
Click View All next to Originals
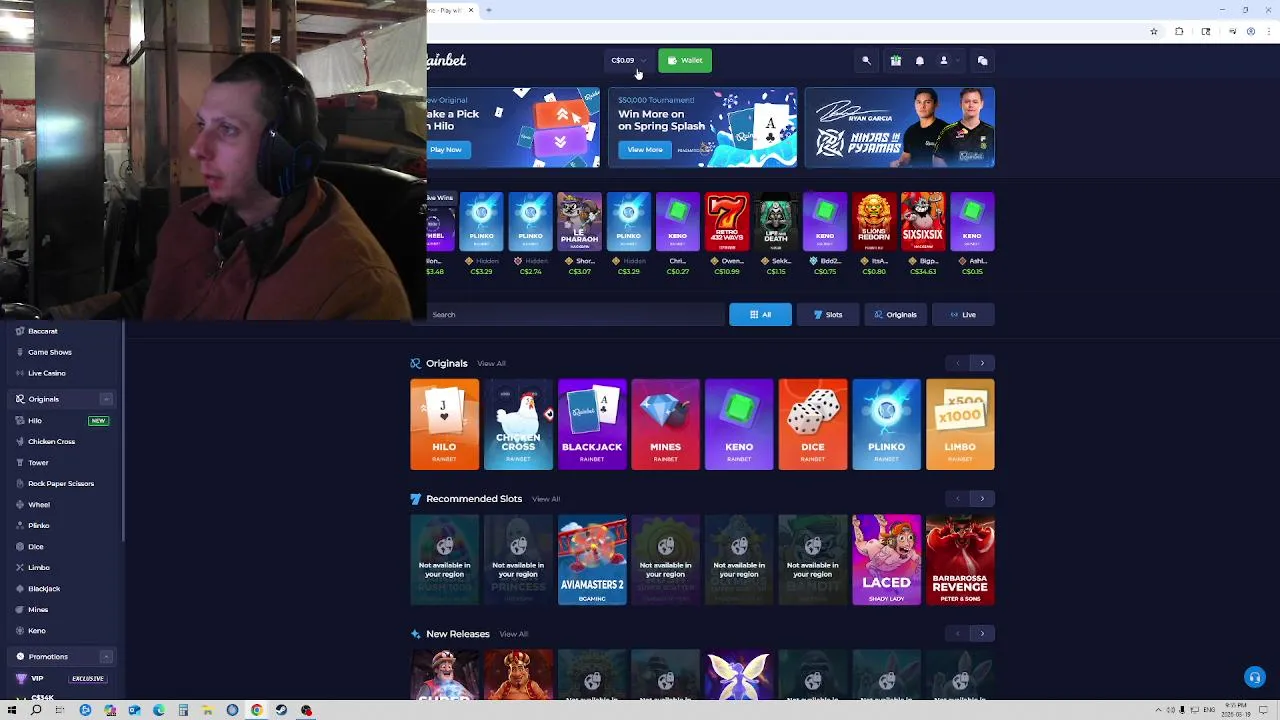coord(491,364)
